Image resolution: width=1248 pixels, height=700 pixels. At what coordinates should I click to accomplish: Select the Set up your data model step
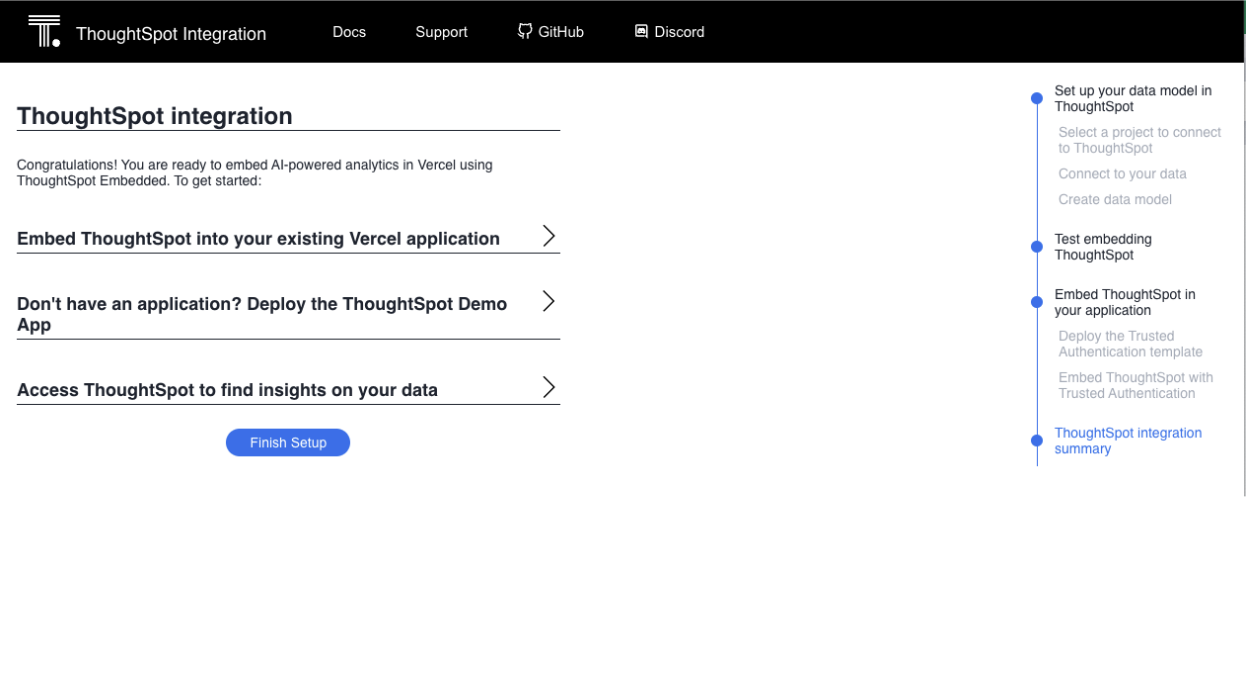tap(1132, 98)
